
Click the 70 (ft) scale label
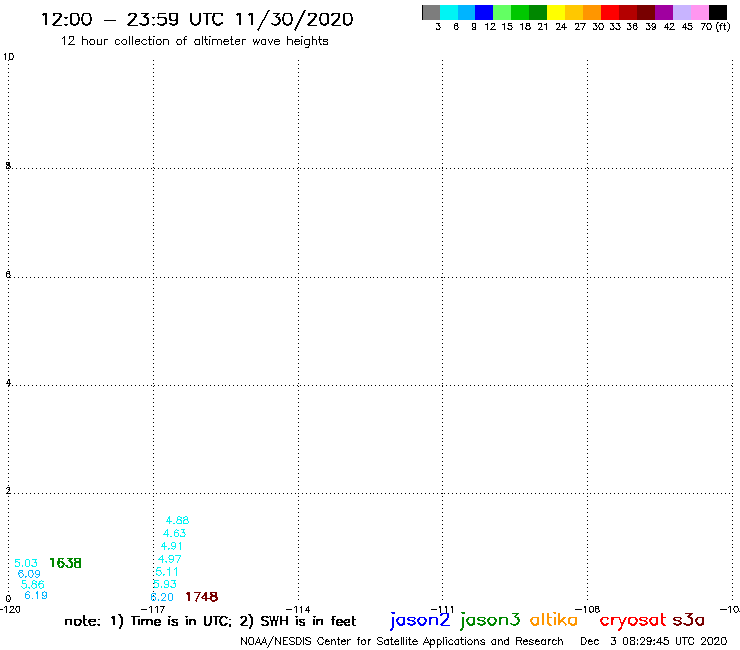point(715,27)
